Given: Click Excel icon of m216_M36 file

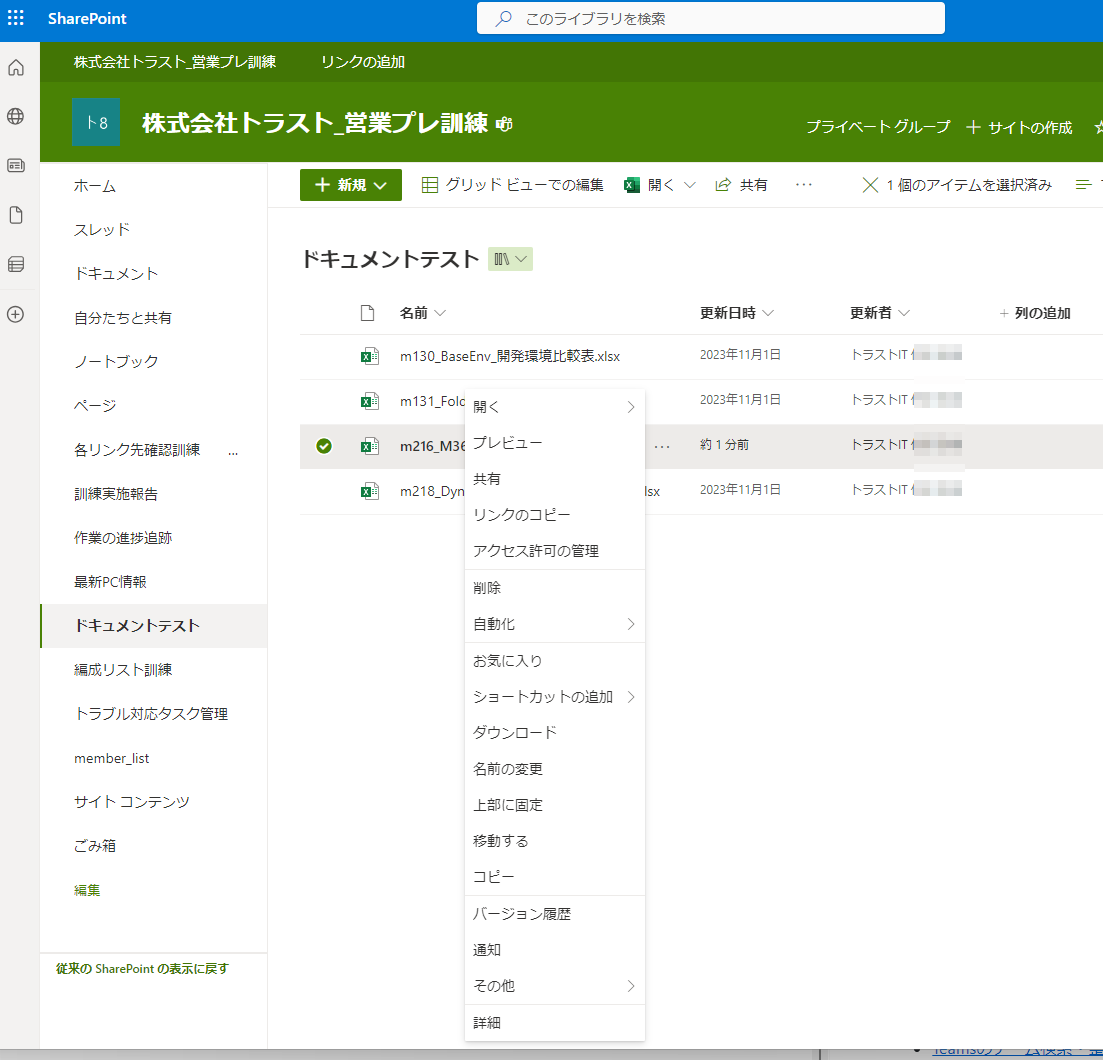Looking at the screenshot, I should [369, 446].
